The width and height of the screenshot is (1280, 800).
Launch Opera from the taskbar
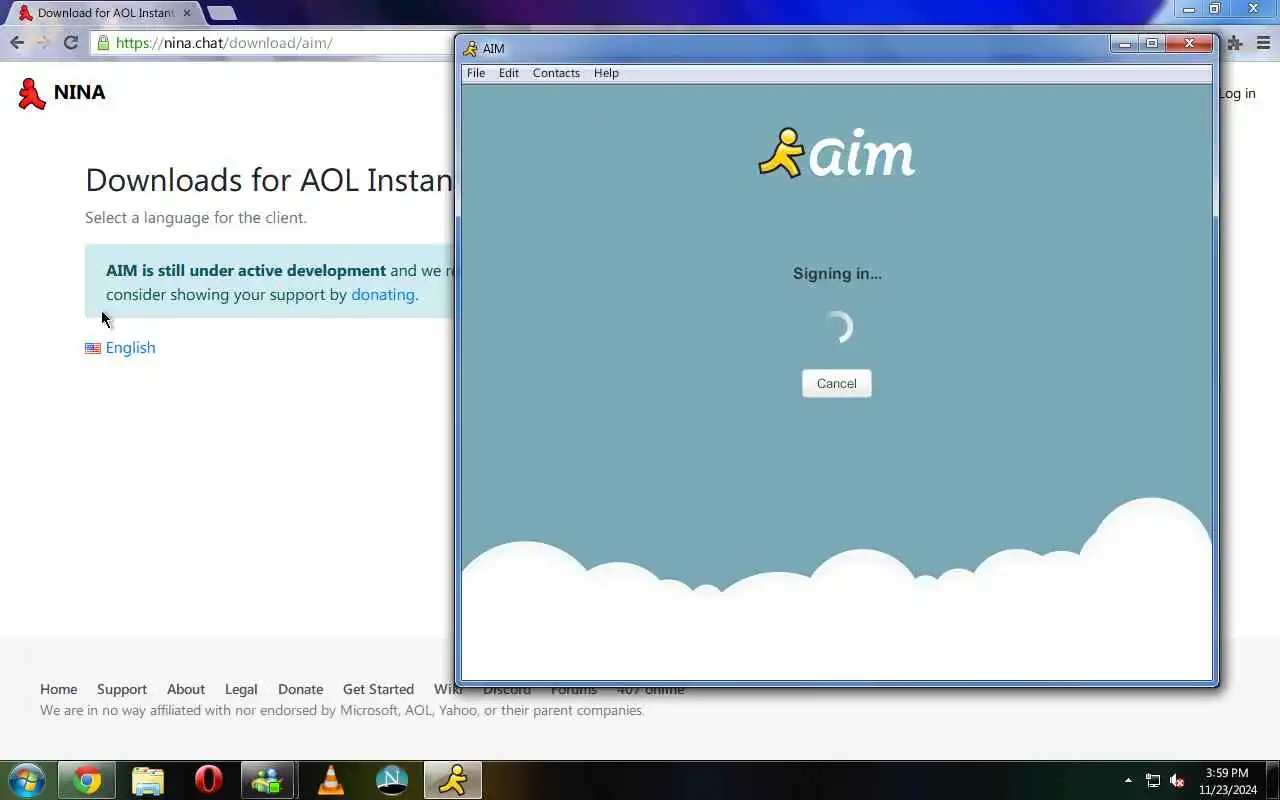[208, 780]
